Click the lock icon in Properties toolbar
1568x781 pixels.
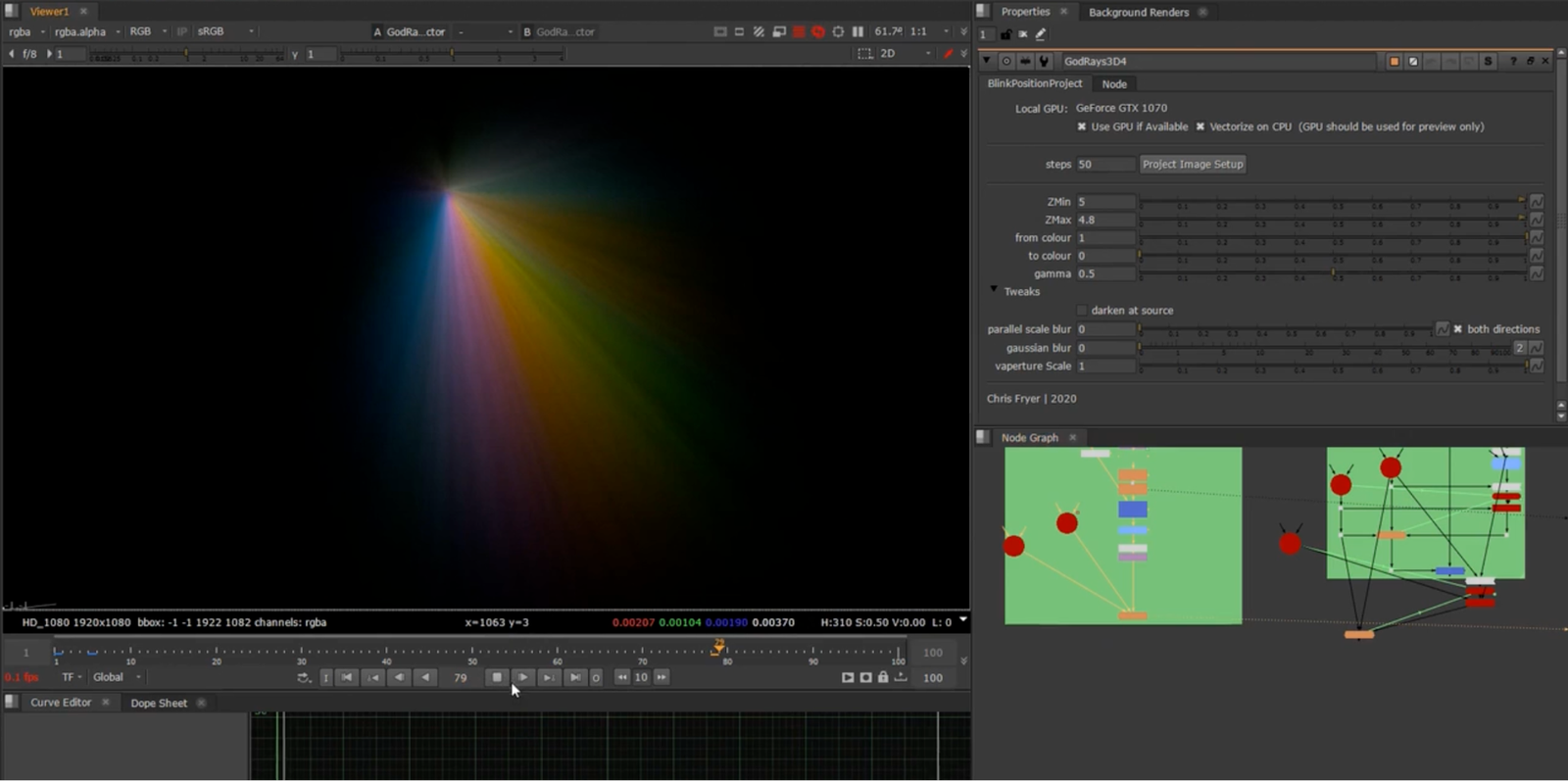pos(1006,34)
